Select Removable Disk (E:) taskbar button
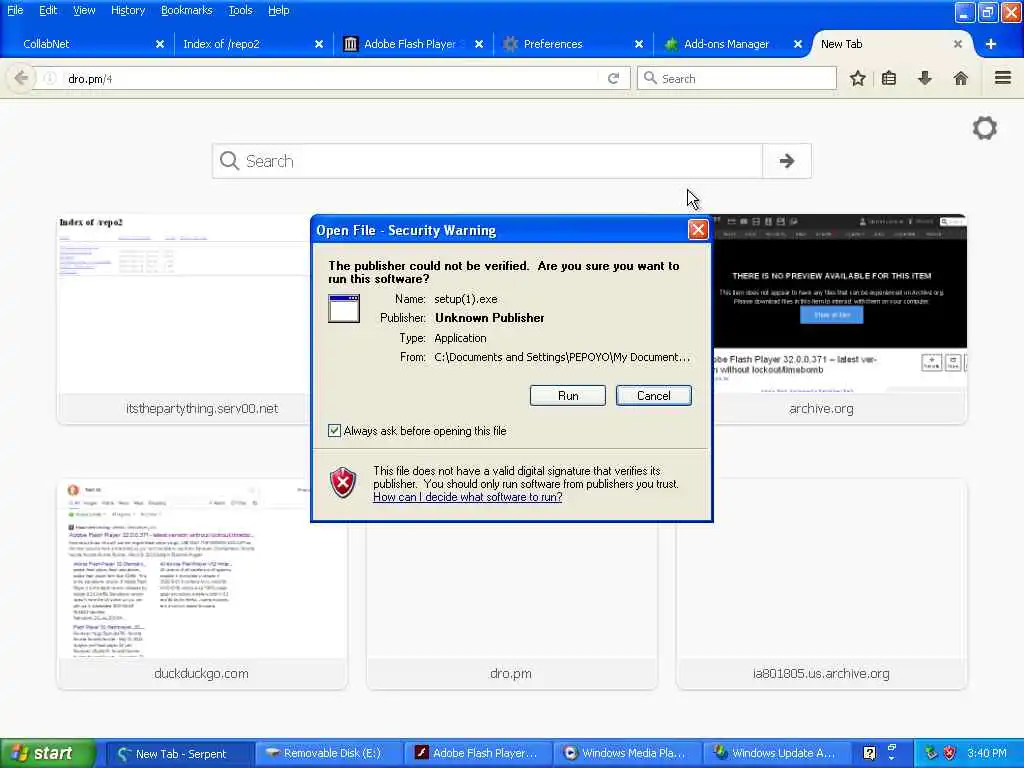 (328, 754)
